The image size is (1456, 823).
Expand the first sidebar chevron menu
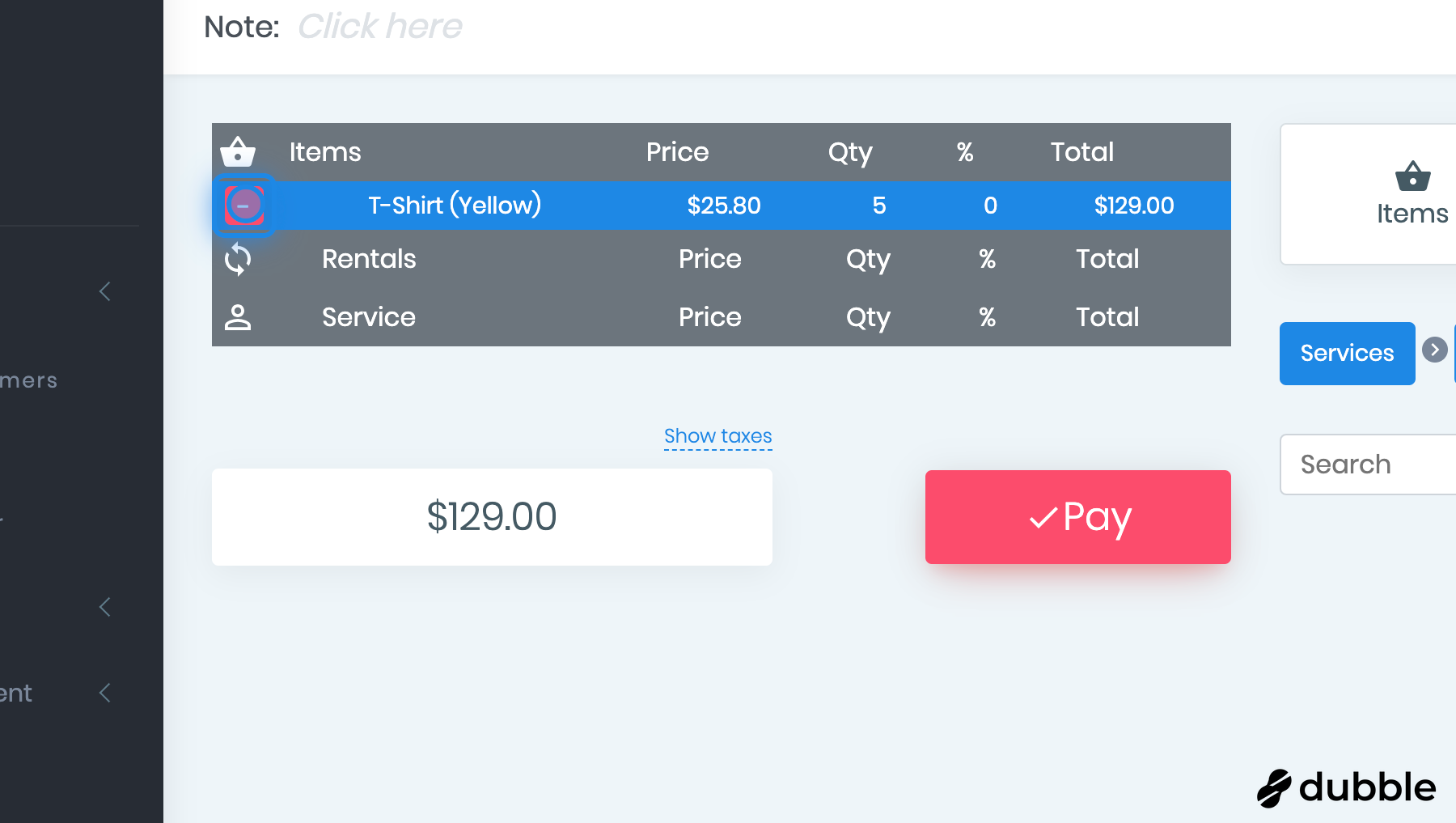point(105,291)
